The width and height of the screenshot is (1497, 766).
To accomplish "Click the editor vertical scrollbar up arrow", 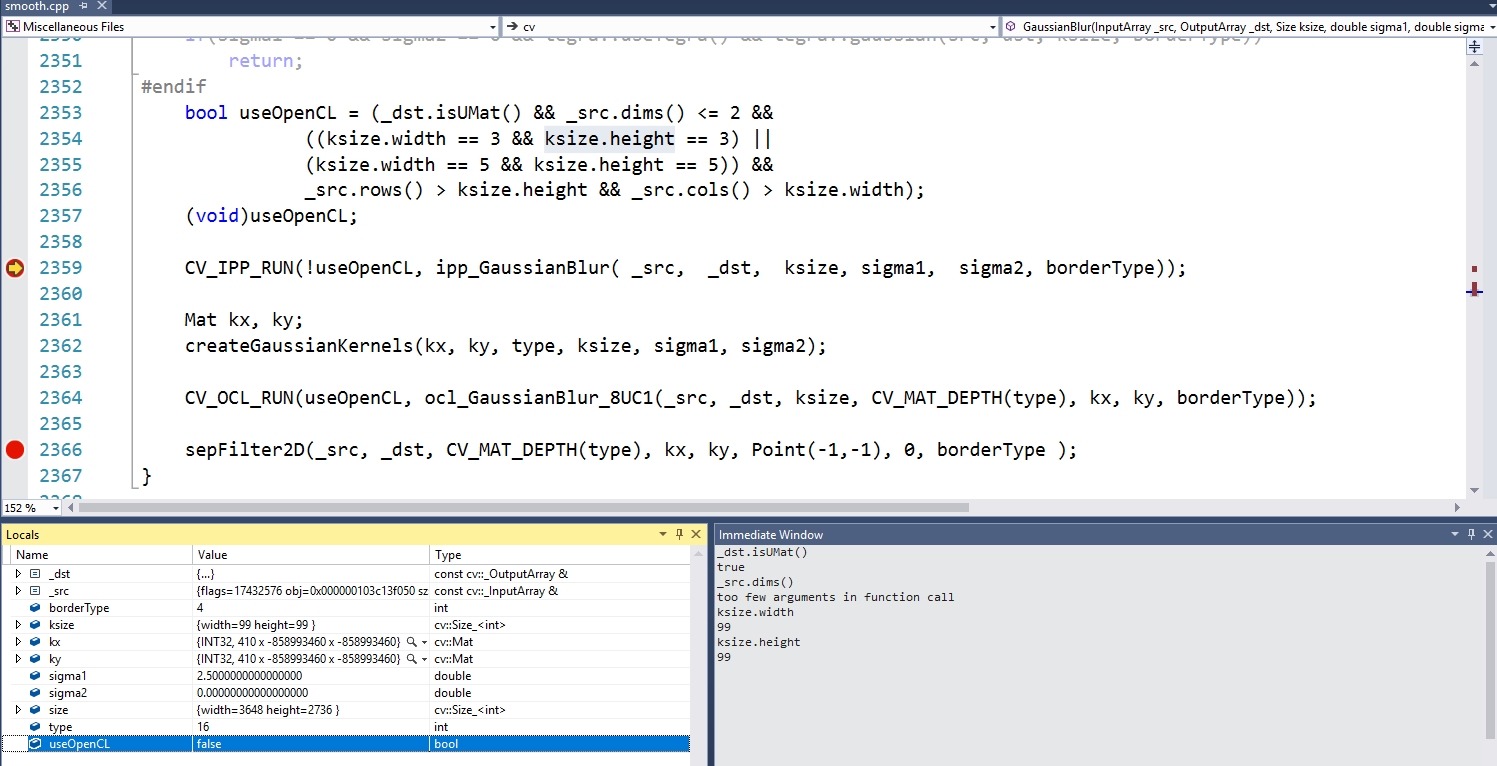I will pyautogui.click(x=1474, y=64).
